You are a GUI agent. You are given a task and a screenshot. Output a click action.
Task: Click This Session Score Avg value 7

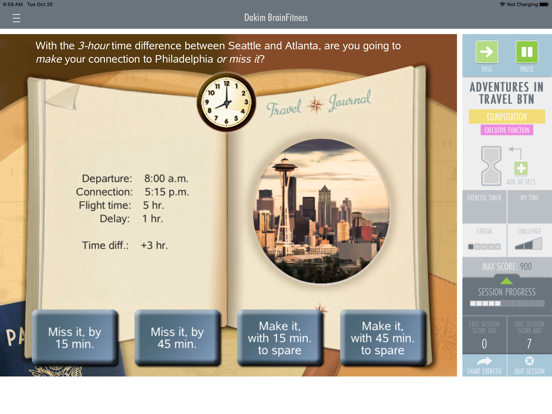[x=529, y=344]
